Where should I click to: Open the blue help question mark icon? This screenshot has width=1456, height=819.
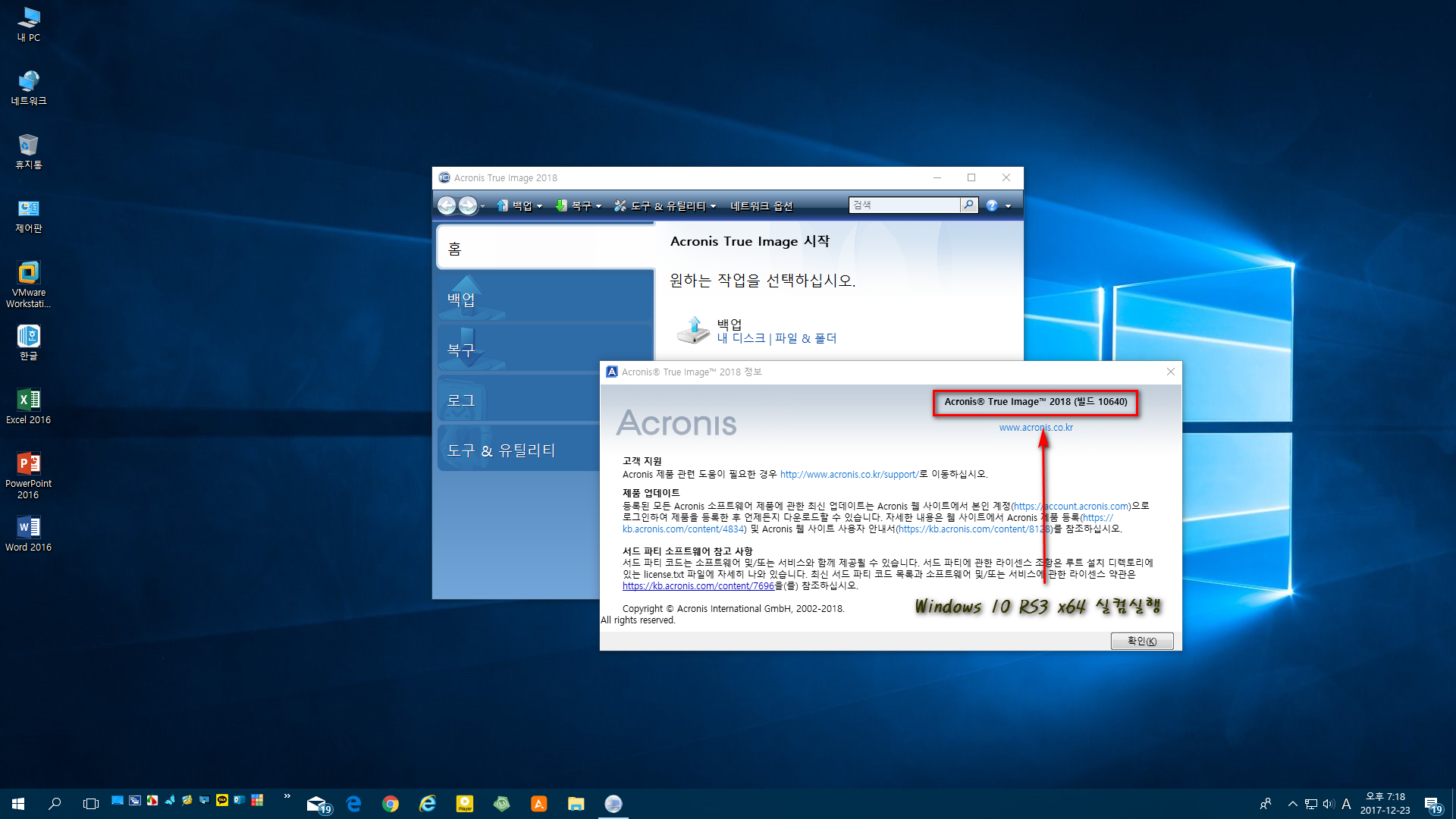click(x=992, y=206)
